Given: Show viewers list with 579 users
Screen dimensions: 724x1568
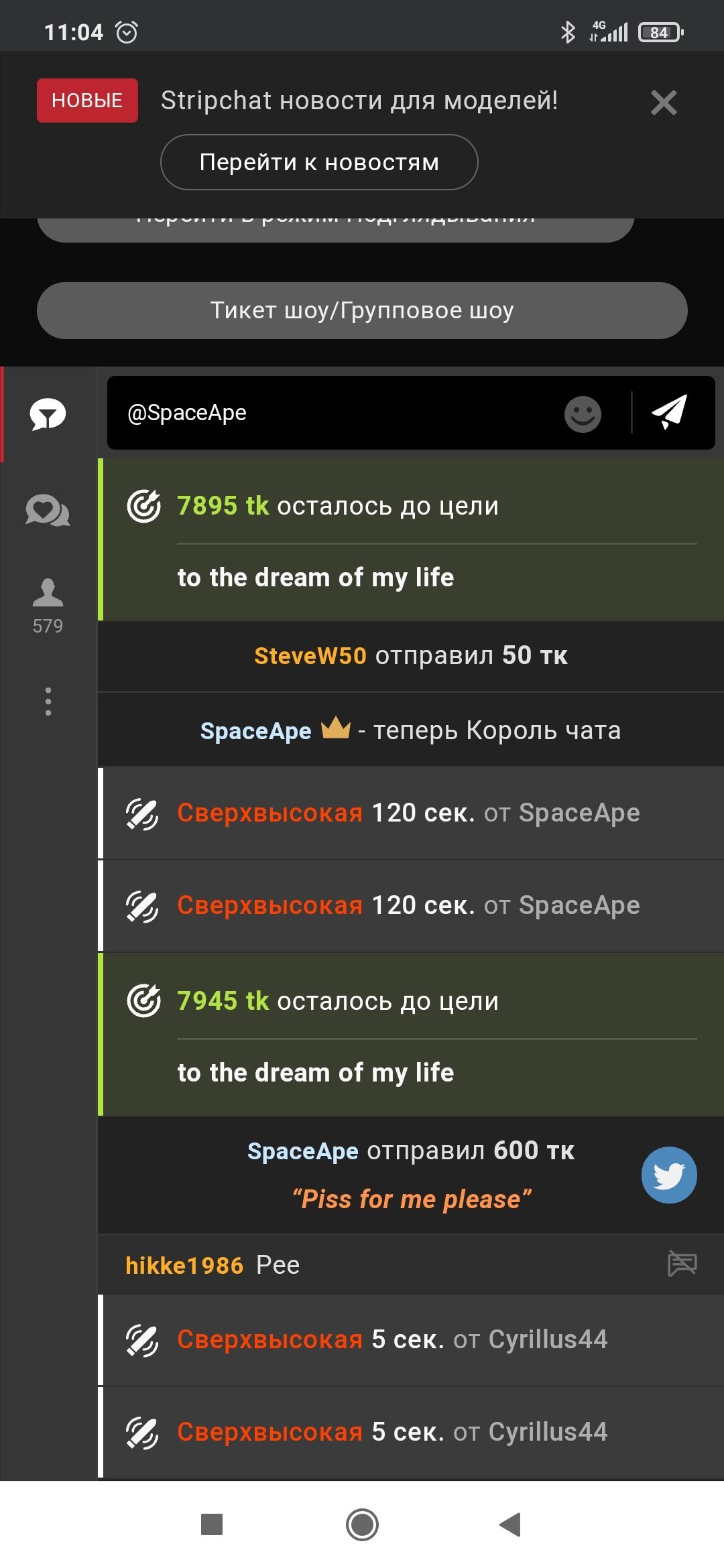Looking at the screenshot, I should click(x=48, y=605).
